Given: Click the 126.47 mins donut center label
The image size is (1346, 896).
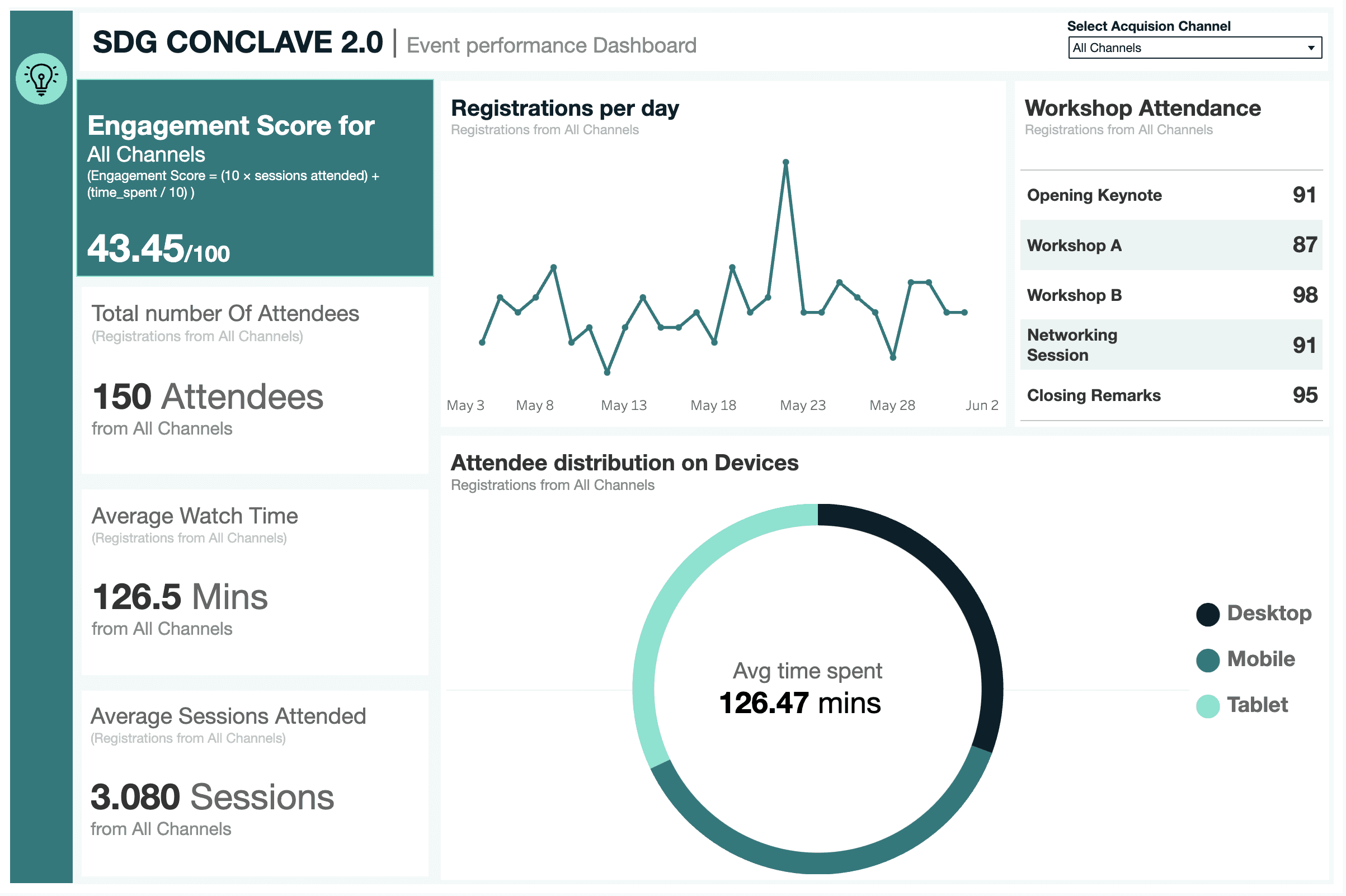Looking at the screenshot, I should tap(799, 704).
